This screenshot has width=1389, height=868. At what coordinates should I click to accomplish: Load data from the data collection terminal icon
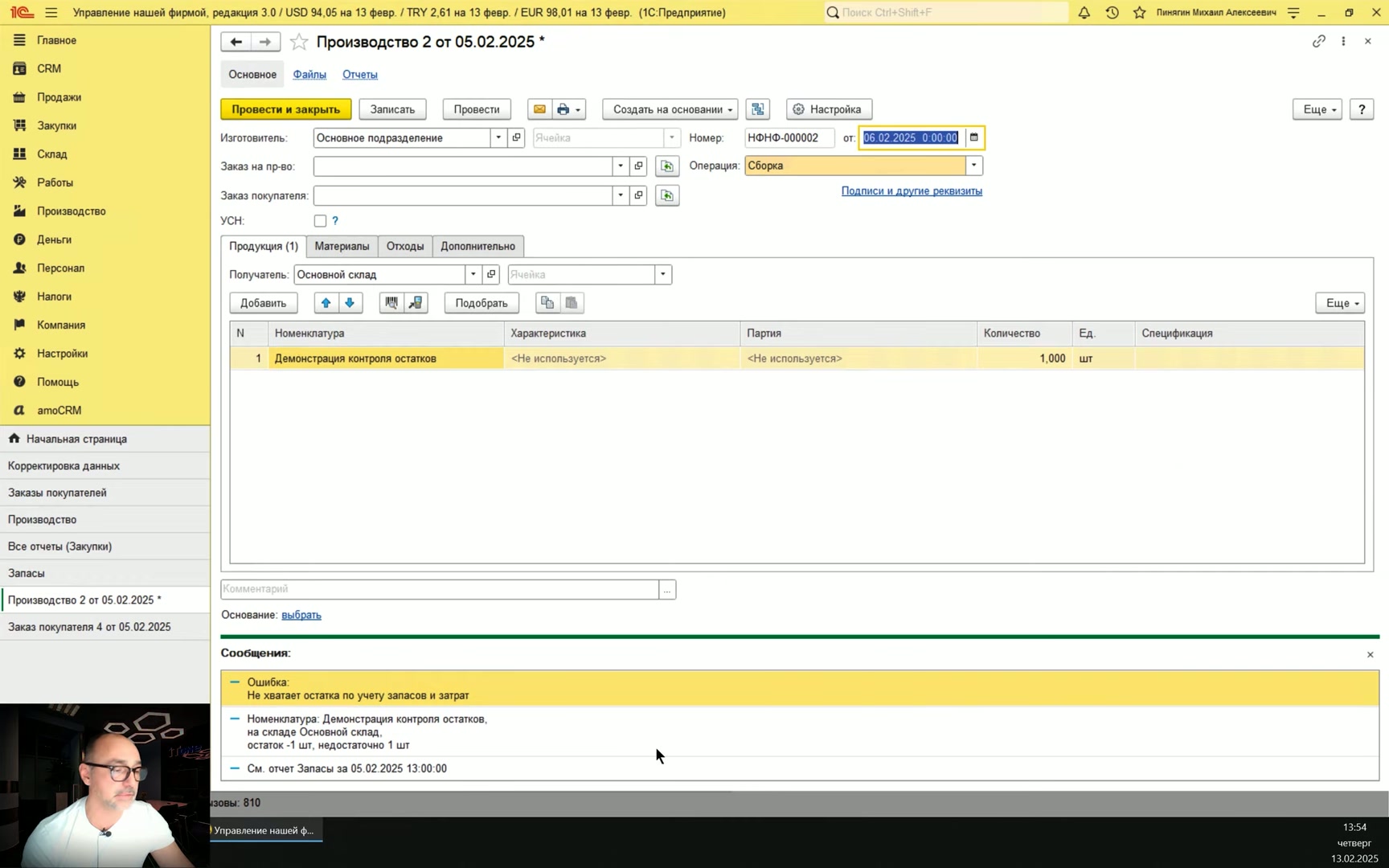pyautogui.click(x=416, y=303)
